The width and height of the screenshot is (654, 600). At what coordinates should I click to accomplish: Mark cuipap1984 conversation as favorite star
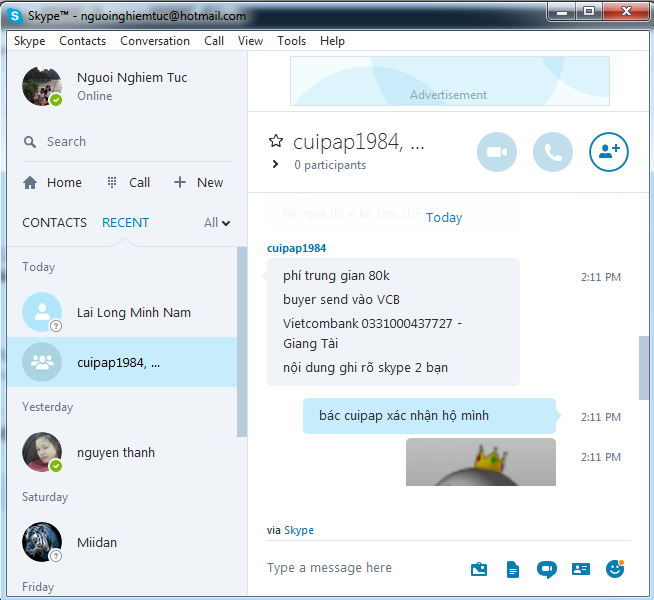point(276,141)
